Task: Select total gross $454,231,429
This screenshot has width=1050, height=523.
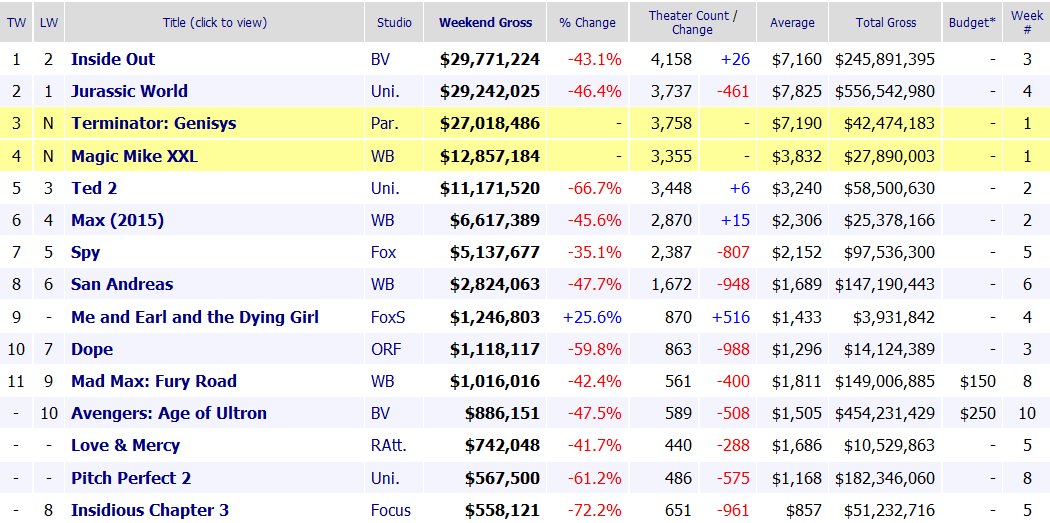Action: tap(885, 414)
